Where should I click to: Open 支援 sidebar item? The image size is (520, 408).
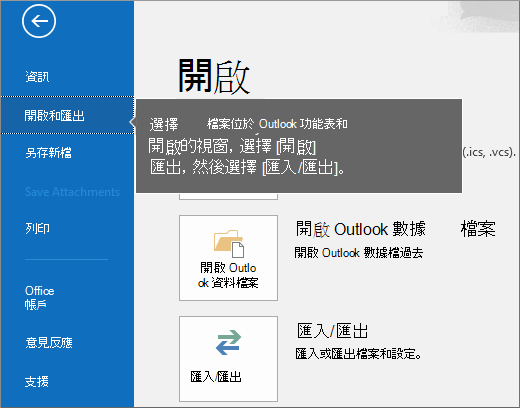(37, 381)
